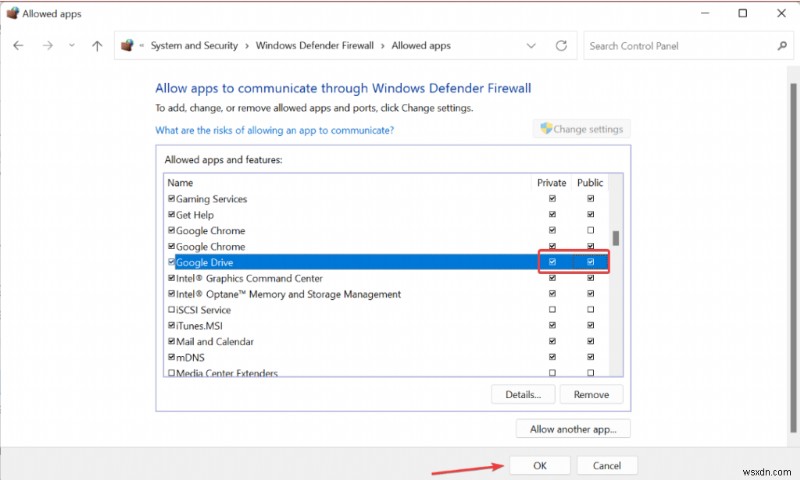Click OK to confirm firewall changes
The image size is (800, 480).
(540, 465)
